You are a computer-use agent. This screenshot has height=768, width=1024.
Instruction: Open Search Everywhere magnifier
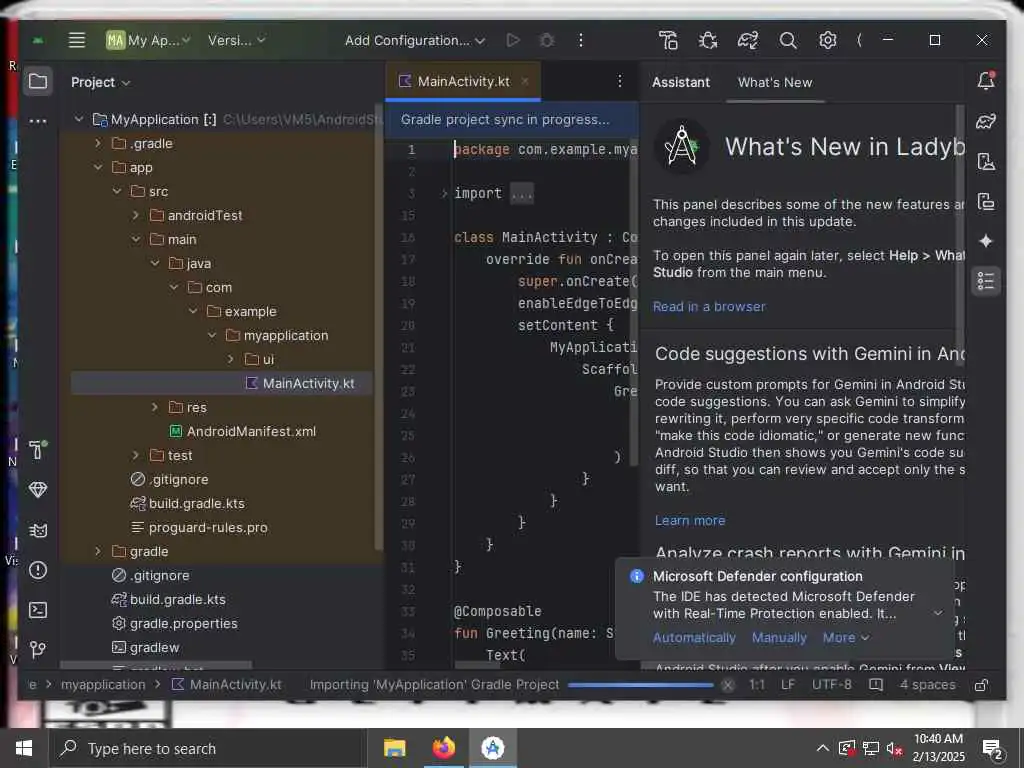[x=788, y=40]
